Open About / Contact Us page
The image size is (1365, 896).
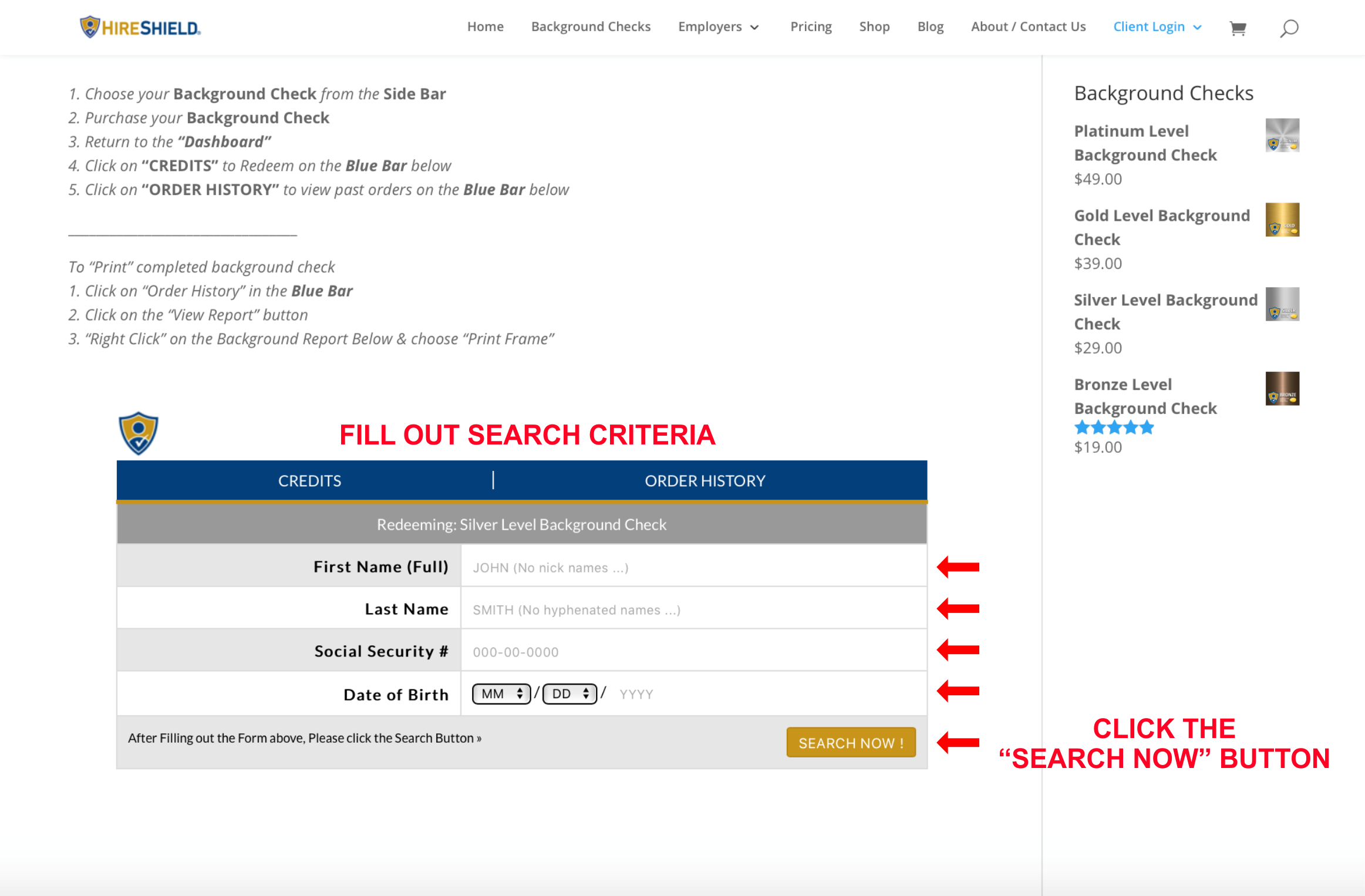[x=1028, y=27]
